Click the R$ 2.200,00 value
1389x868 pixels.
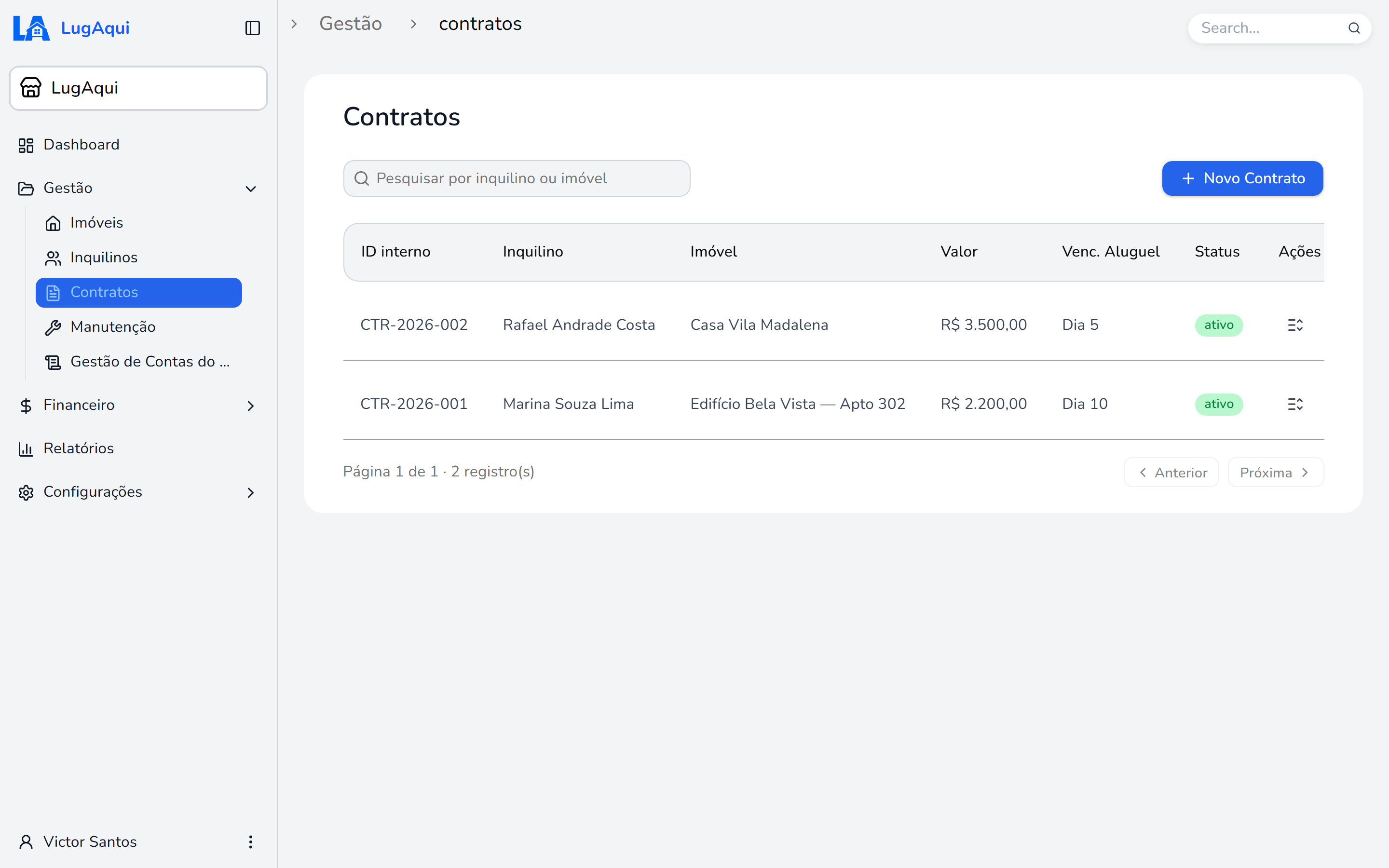tap(983, 404)
